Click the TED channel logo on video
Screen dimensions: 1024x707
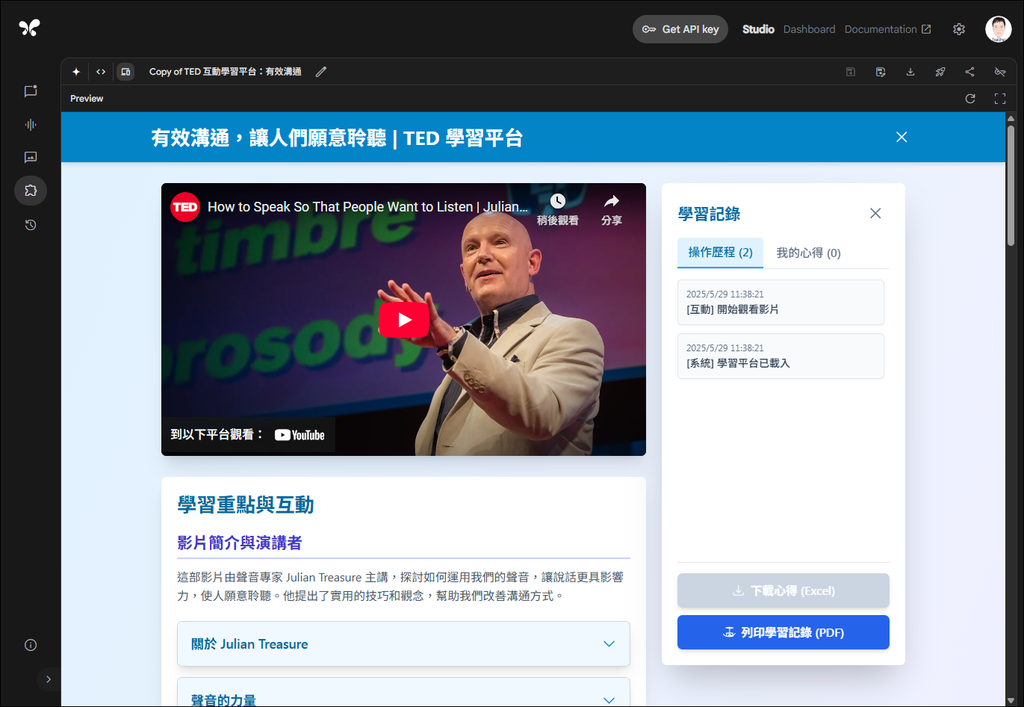click(185, 207)
